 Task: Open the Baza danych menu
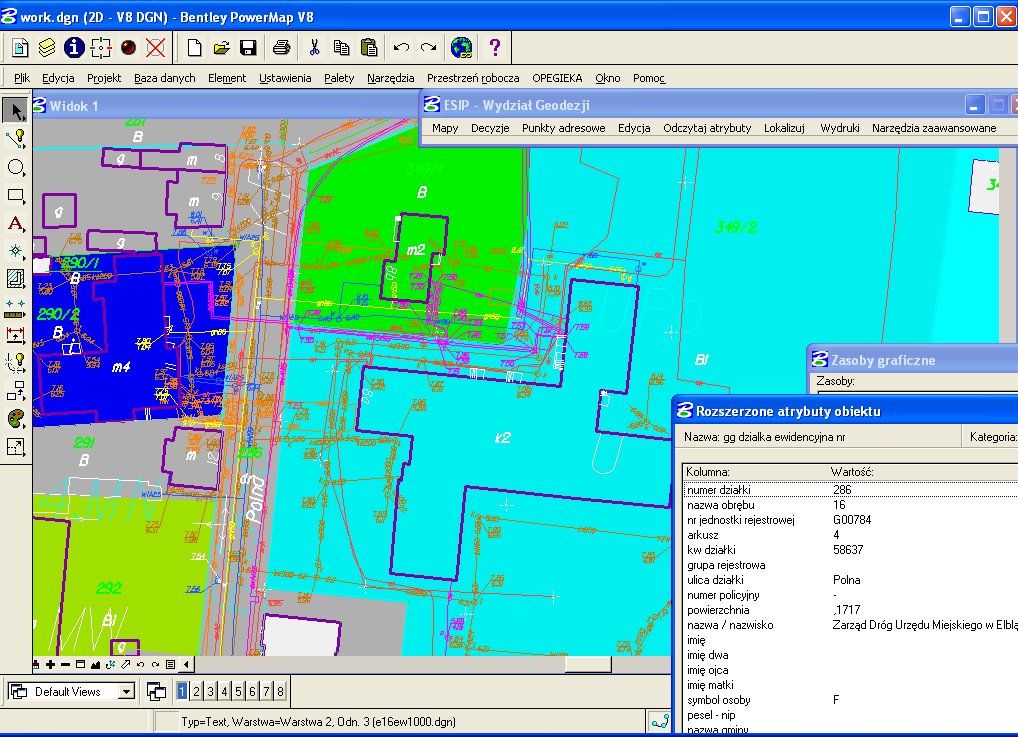point(165,78)
